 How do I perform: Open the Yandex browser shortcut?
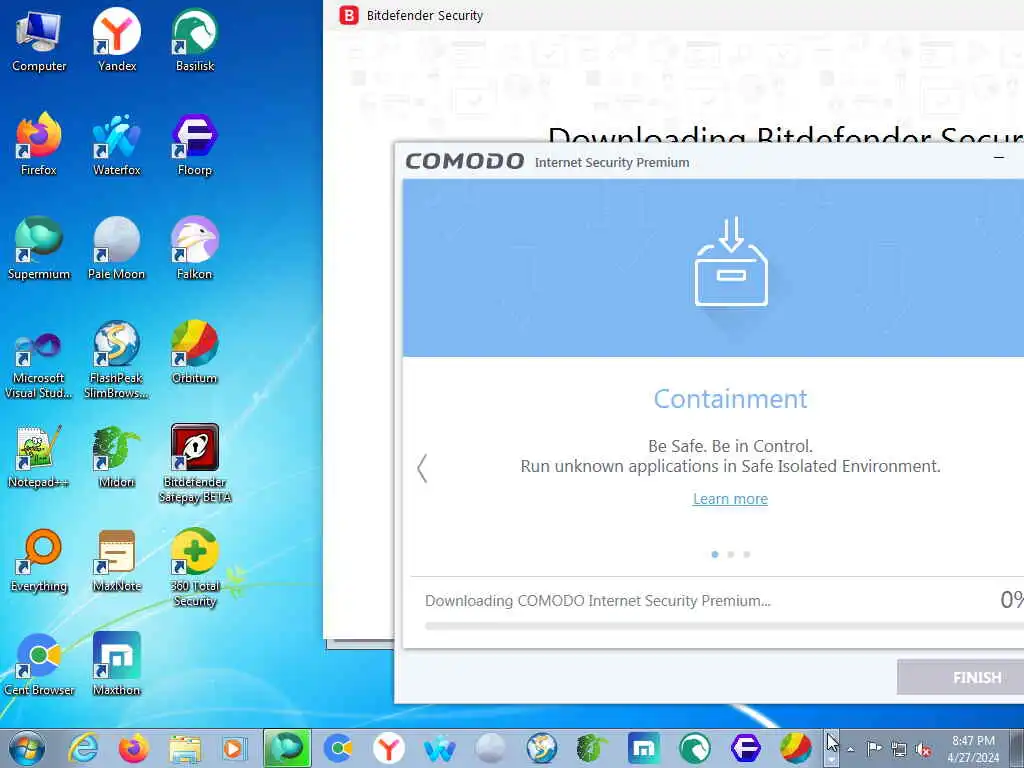point(117,40)
